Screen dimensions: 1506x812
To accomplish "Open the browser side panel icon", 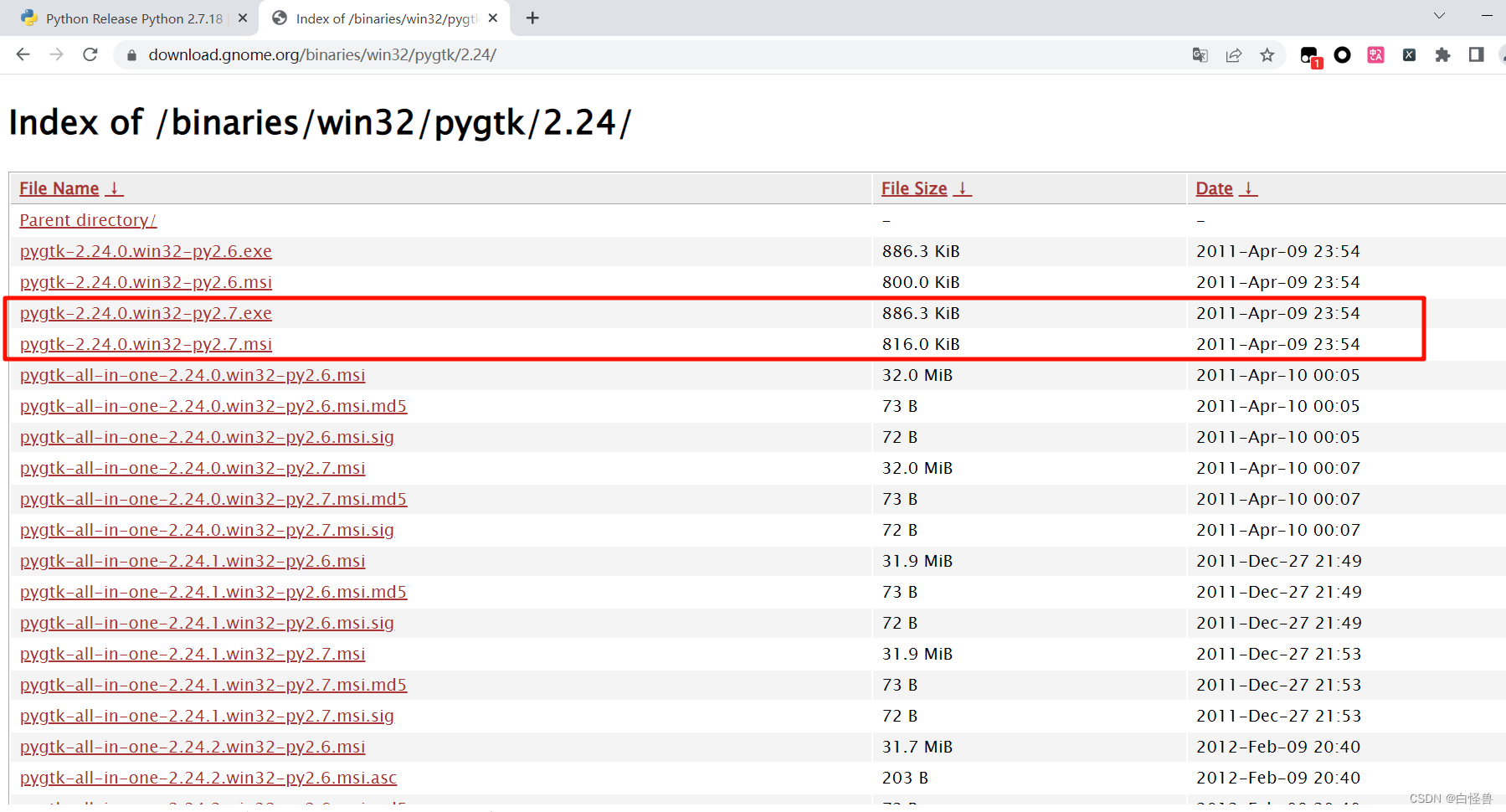I will click(1475, 54).
